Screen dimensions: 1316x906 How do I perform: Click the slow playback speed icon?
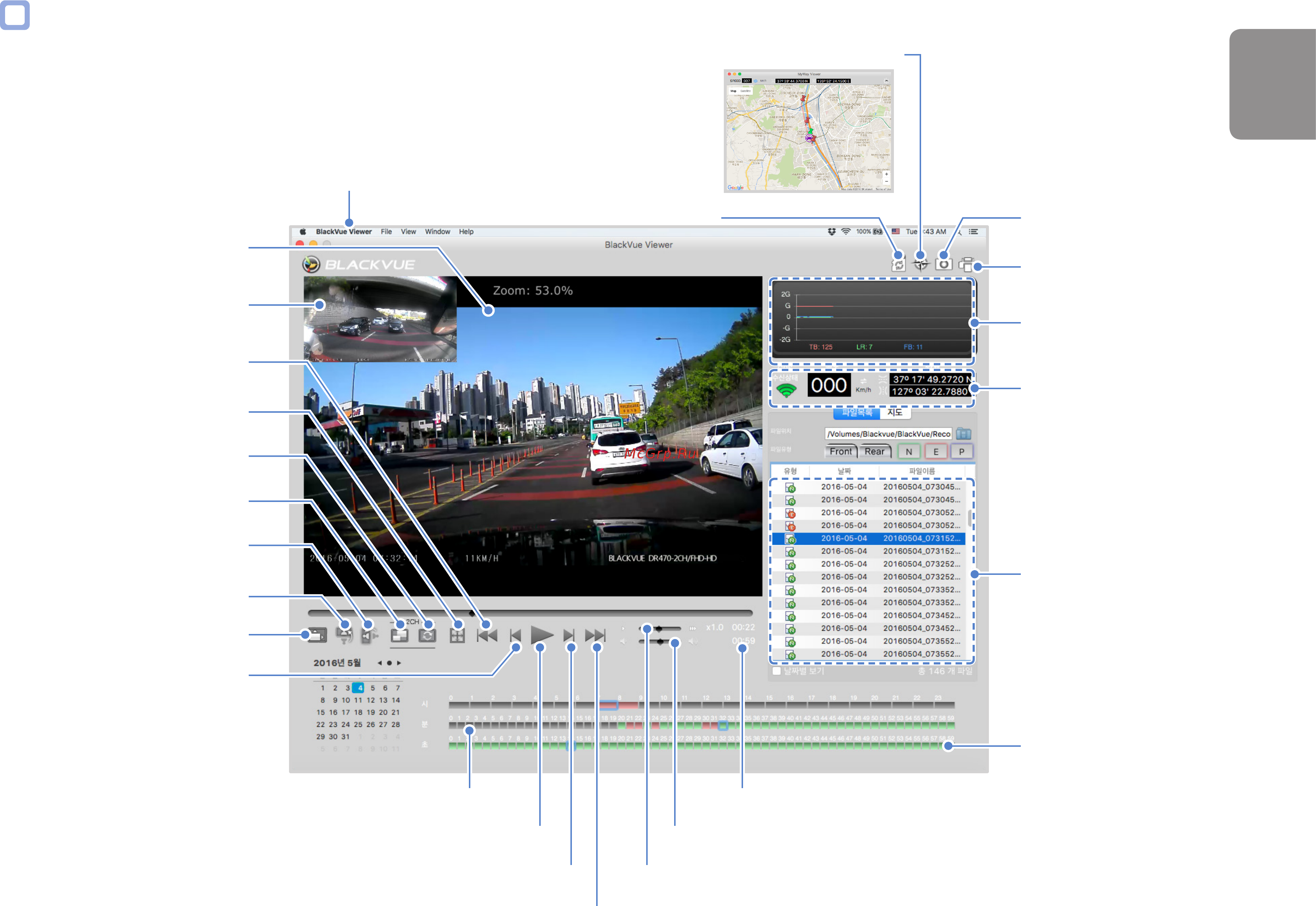point(623,628)
